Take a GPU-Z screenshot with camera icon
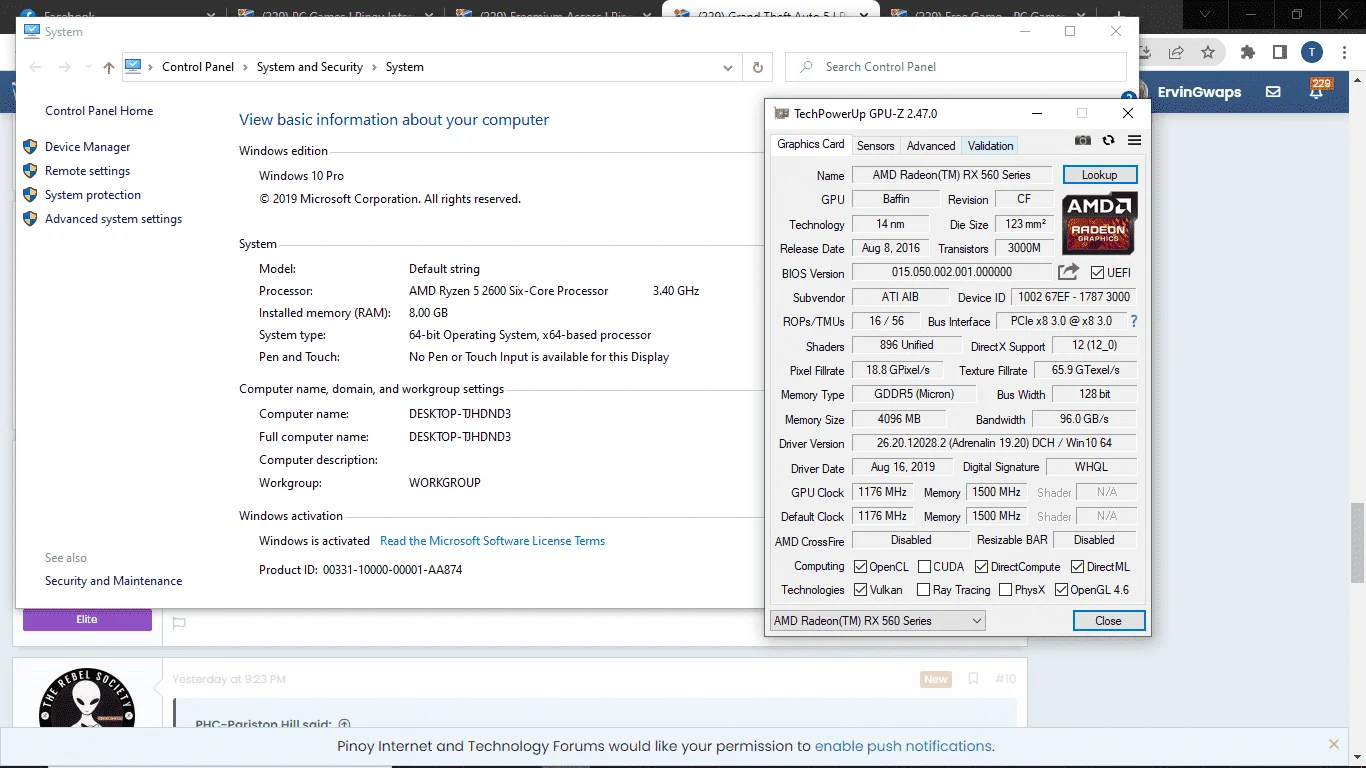 coord(1083,141)
